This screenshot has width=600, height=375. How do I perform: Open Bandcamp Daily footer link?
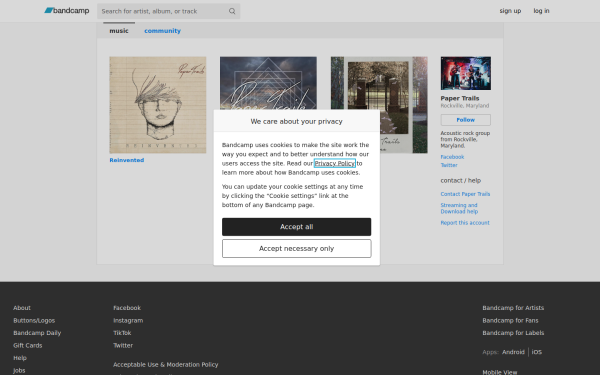coord(37,333)
